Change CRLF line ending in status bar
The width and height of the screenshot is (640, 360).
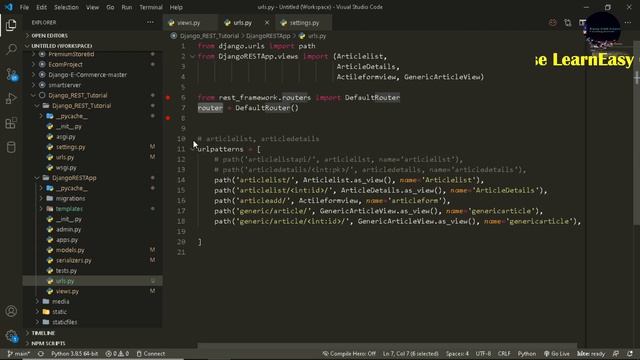coord(504,354)
